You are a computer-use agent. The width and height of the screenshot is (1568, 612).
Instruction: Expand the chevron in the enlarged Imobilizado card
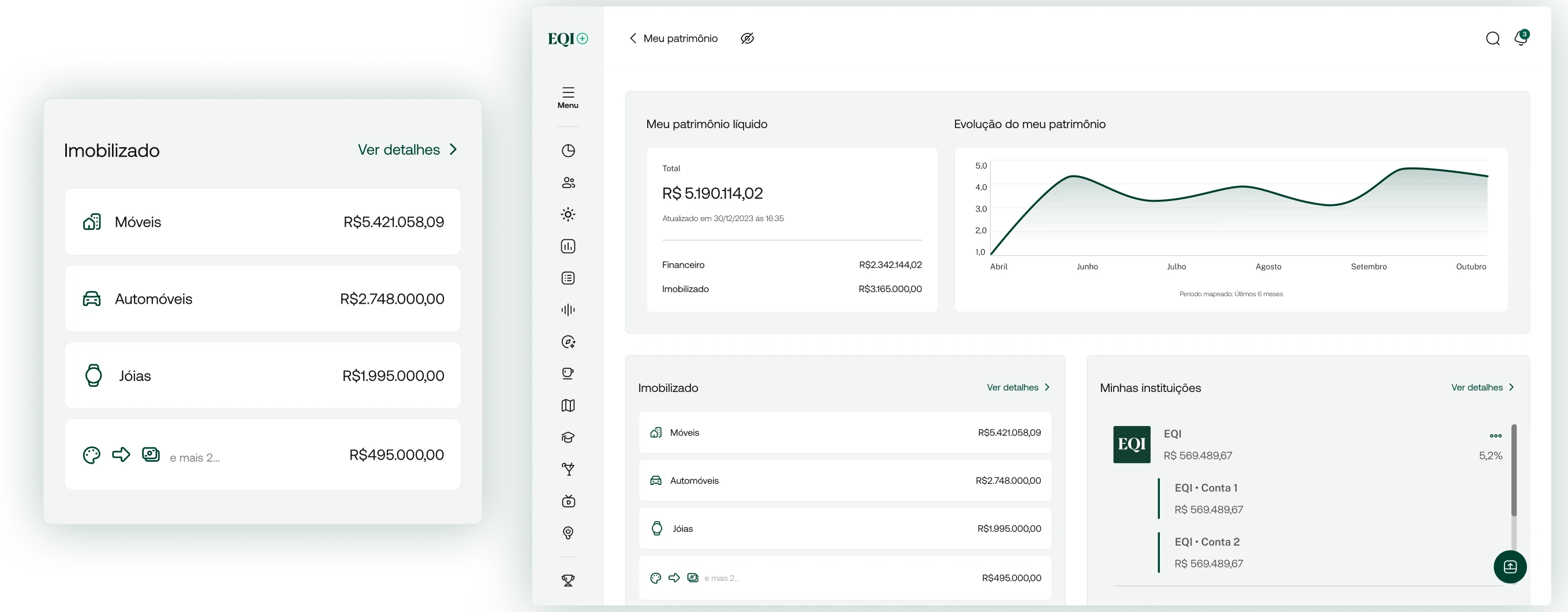pyautogui.click(x=453, y=150)
